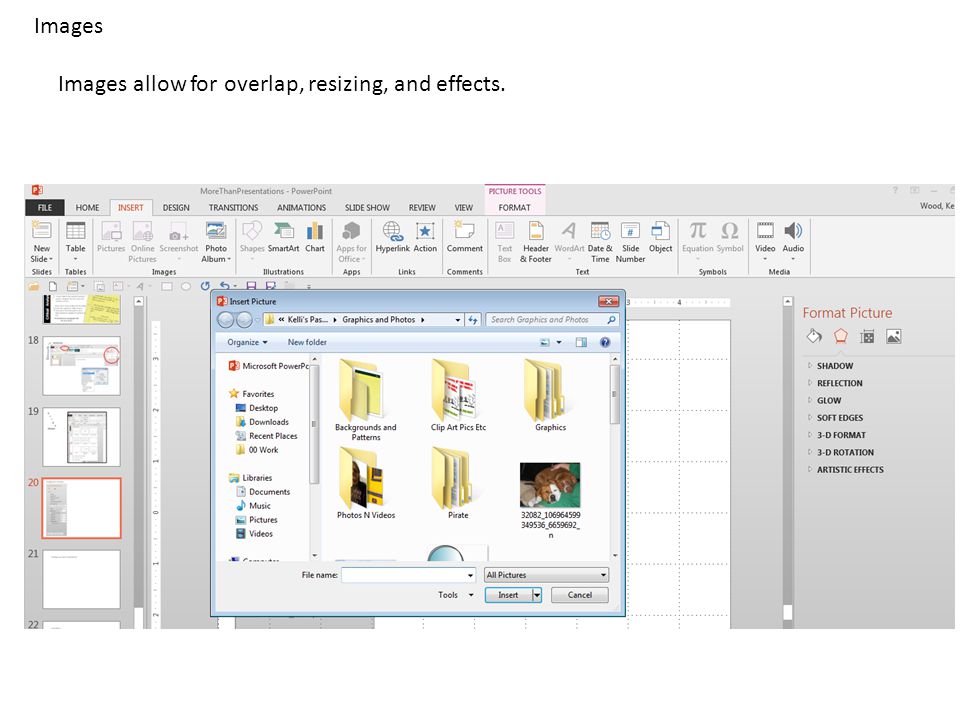The height and width of the screenshot is (720, 960).
Task: Insert a Table from ribbon
Action: tap(75, 239)
